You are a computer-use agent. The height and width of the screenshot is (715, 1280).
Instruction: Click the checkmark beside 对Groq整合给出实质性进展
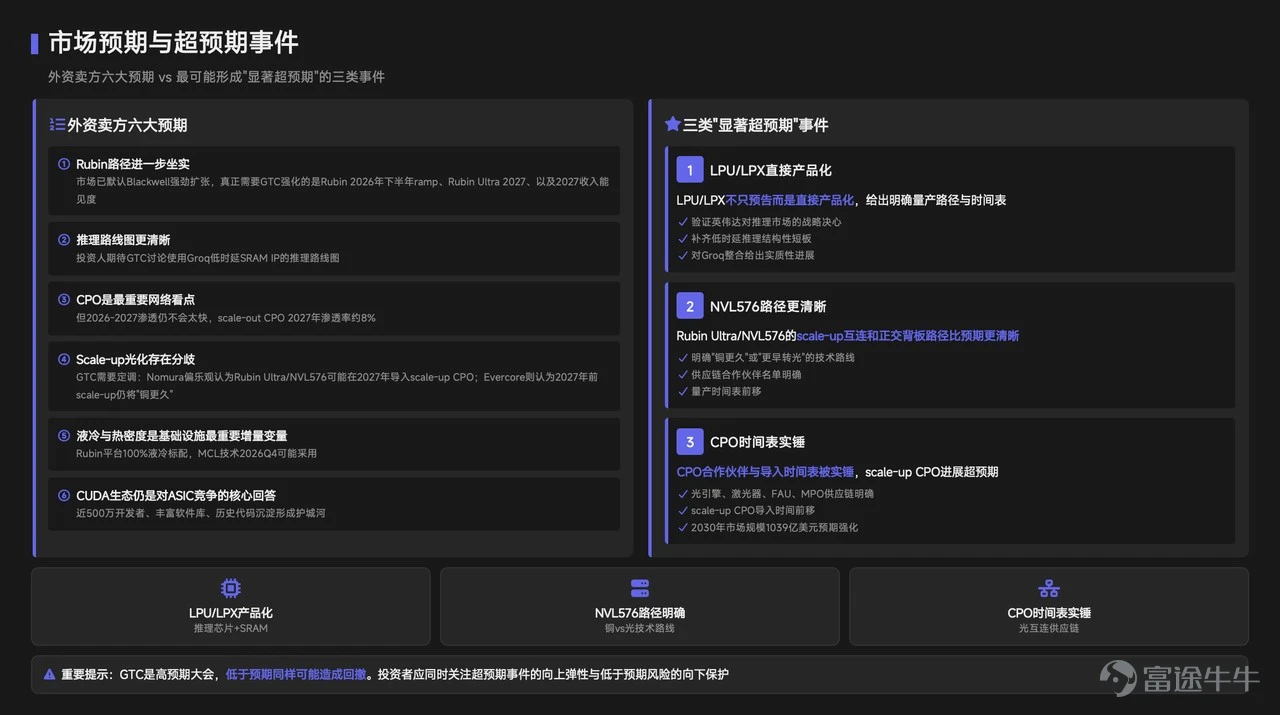point(682,256)
